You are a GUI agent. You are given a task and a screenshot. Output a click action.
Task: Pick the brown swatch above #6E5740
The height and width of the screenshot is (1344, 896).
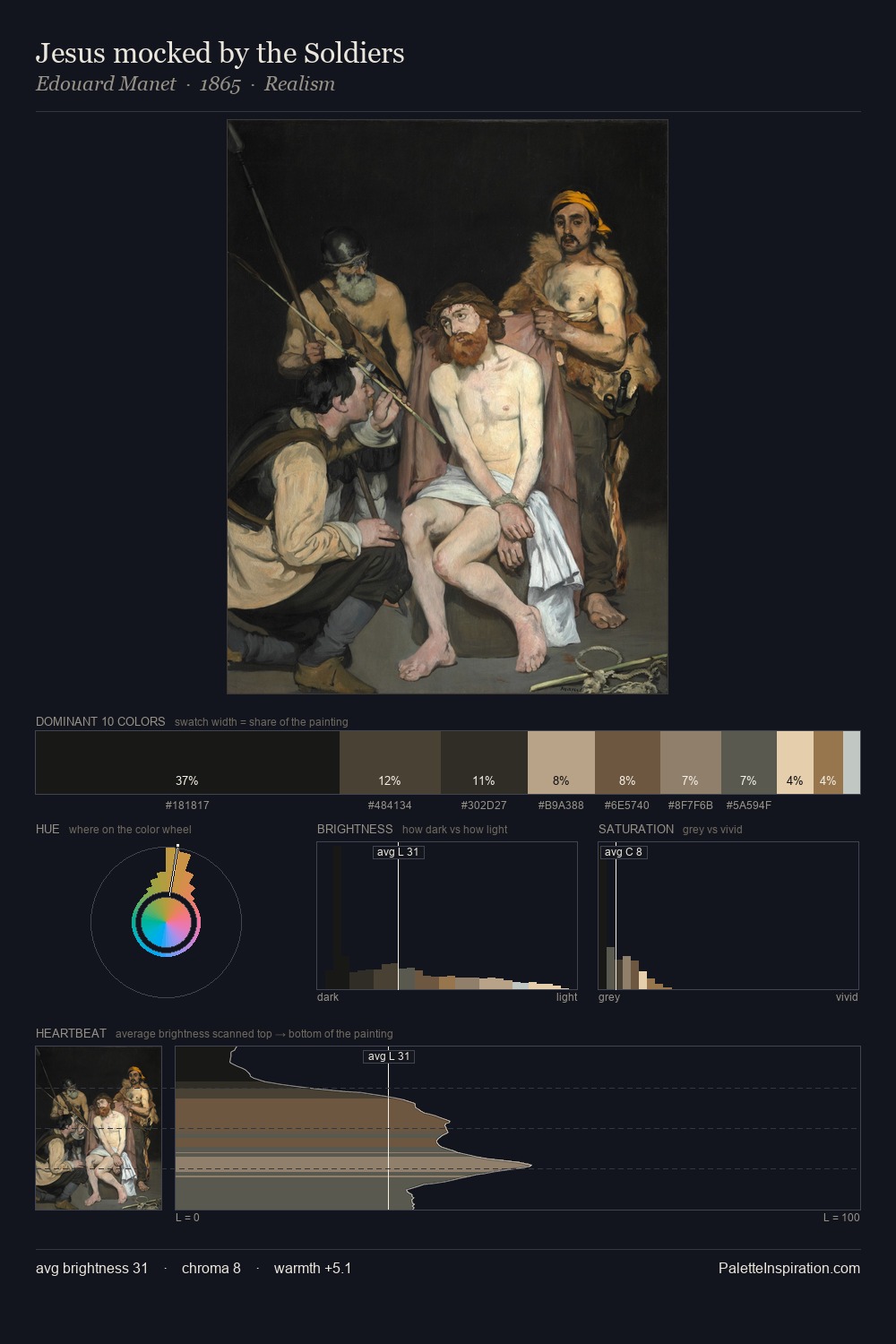[627, 762]
